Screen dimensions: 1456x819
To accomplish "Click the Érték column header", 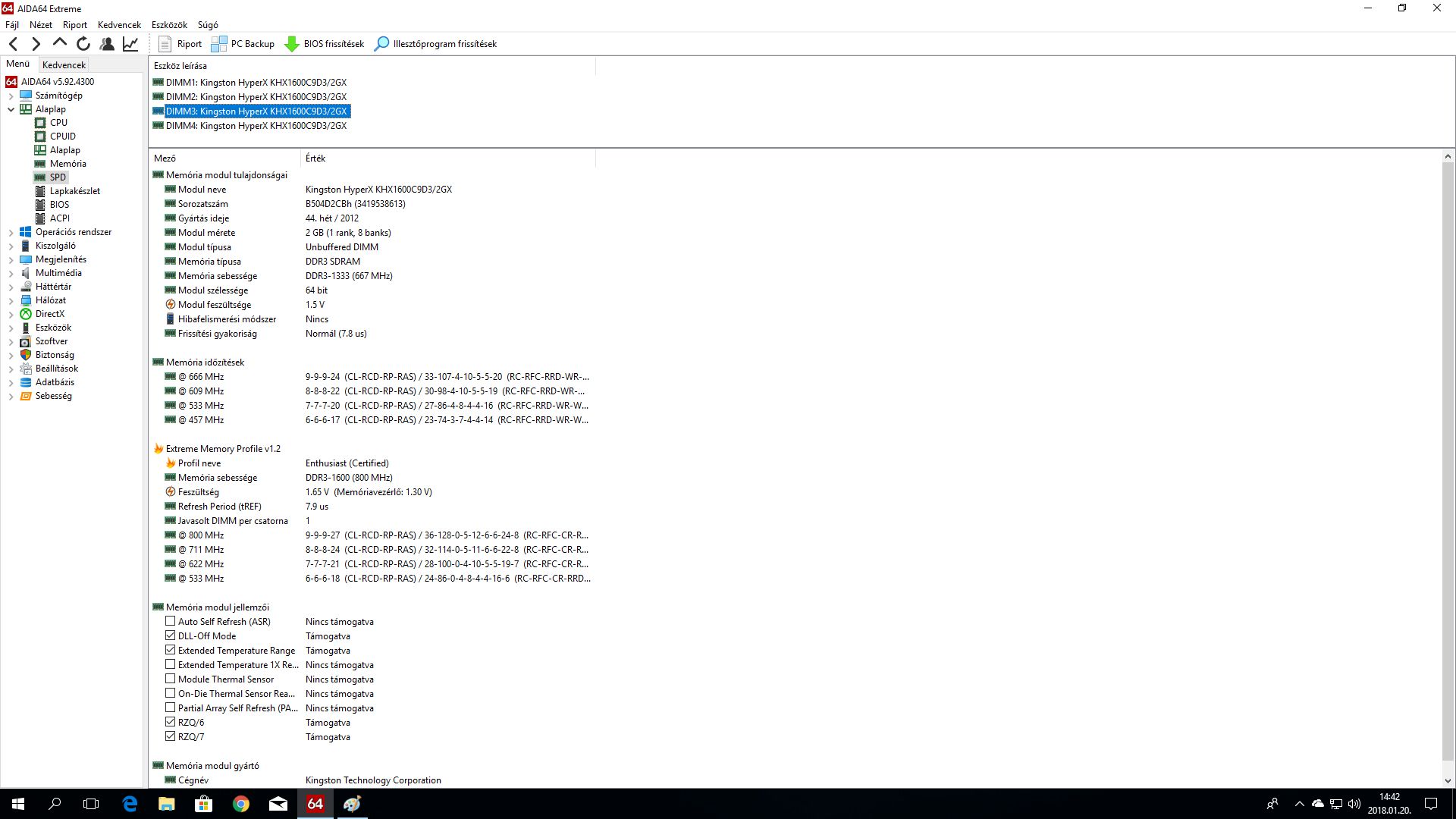I will [x=448, y=158].
